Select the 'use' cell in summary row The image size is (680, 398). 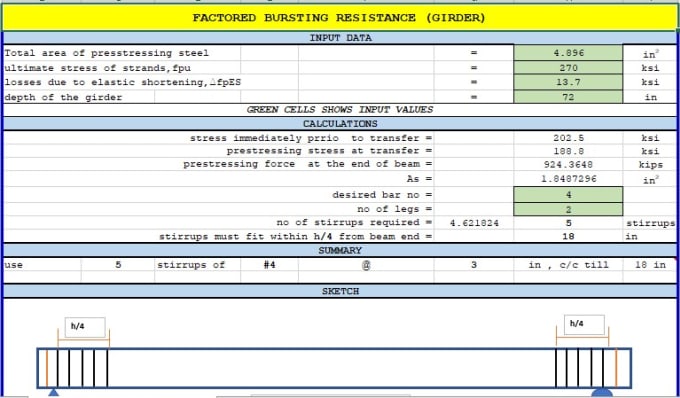[x=42, y=264]
